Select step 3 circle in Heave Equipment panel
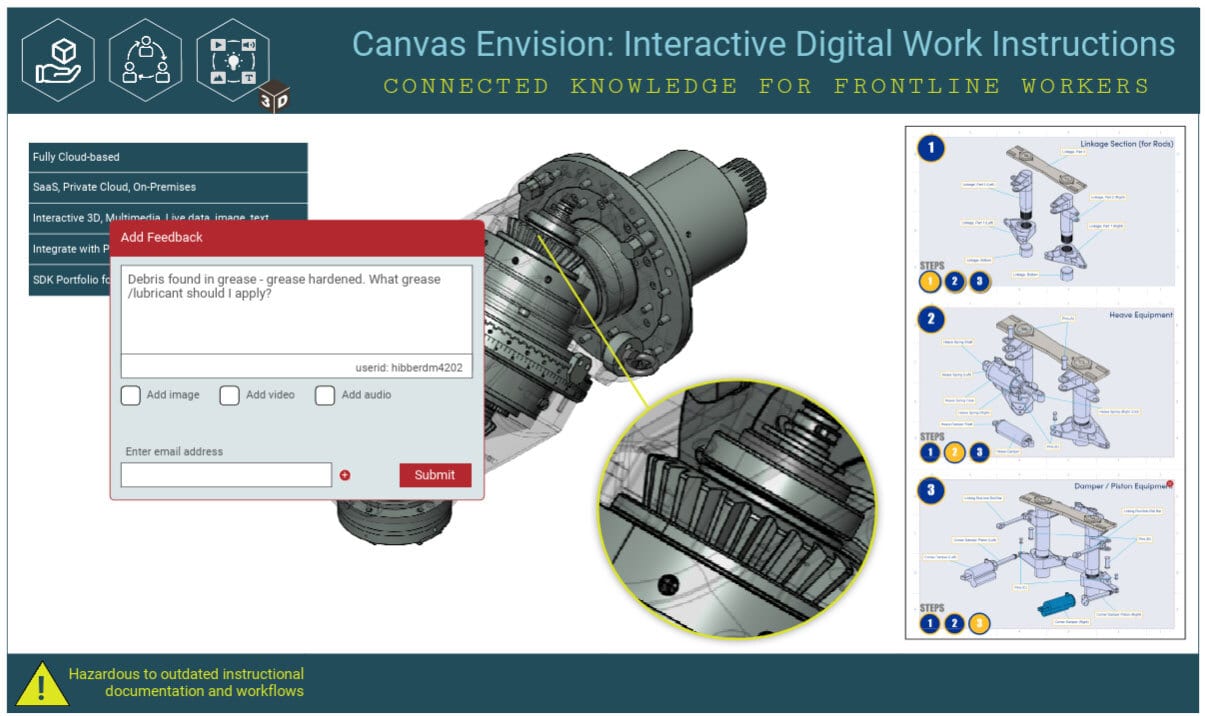 (x=980, y=452)
